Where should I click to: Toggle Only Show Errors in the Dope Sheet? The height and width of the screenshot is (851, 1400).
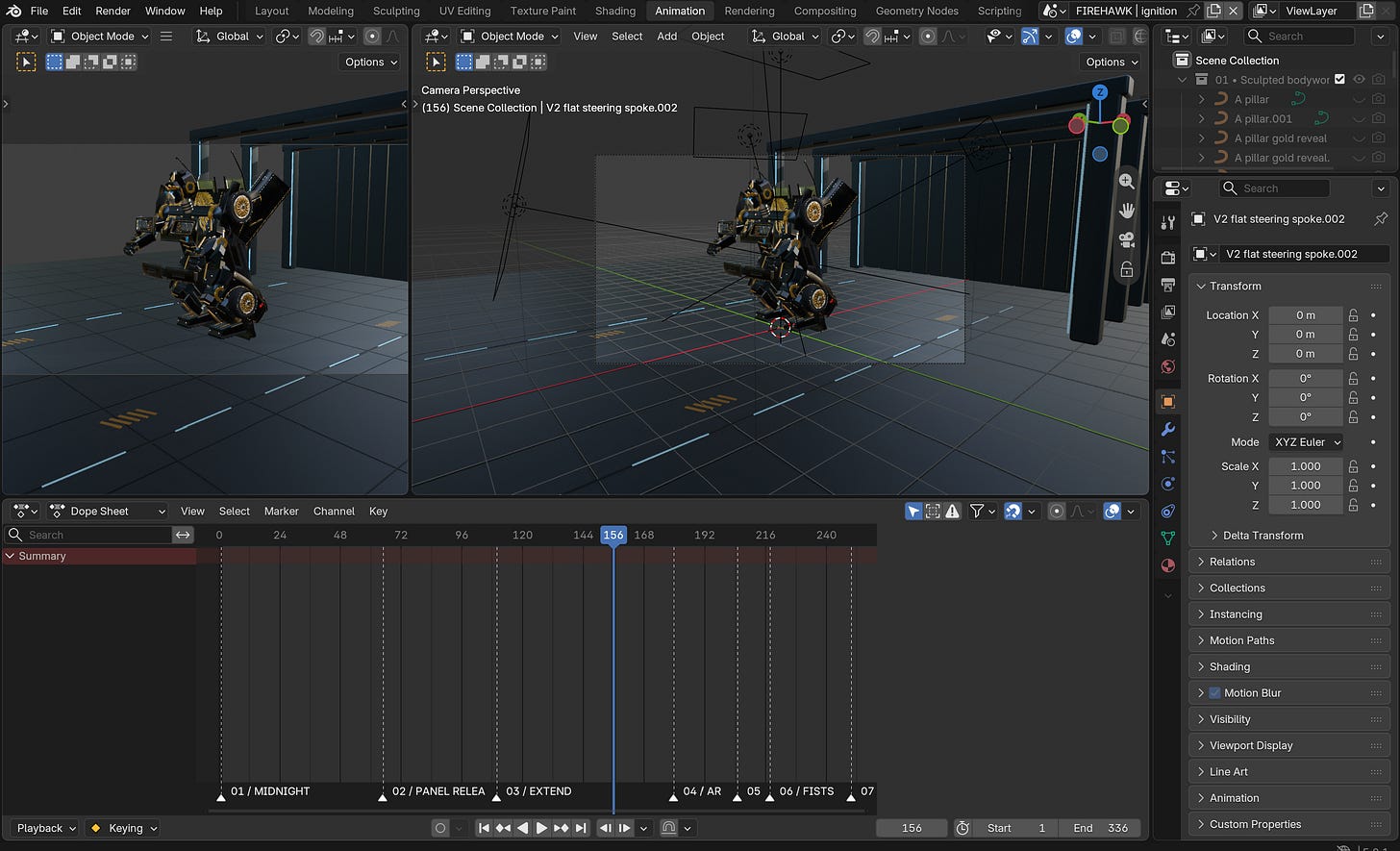coord(952,512)
